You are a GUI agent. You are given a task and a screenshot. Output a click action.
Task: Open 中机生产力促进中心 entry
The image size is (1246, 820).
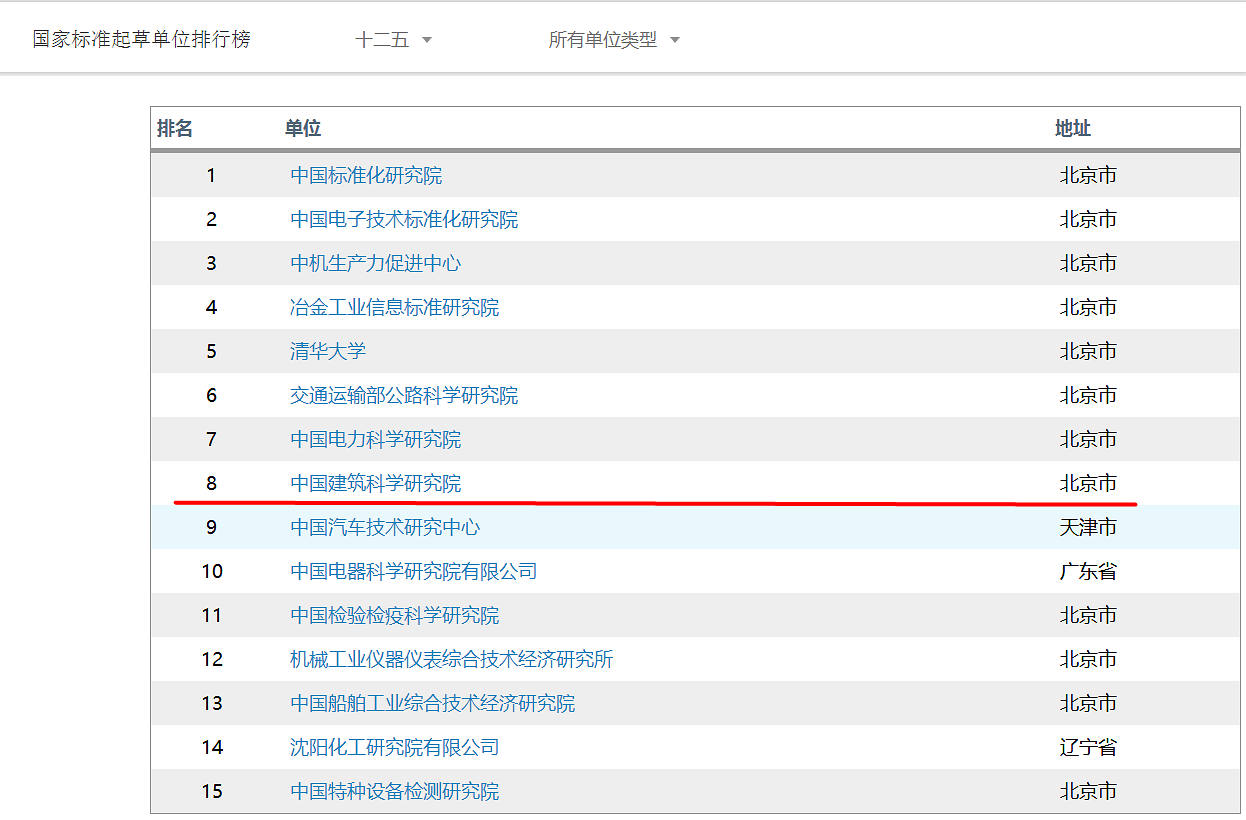(376, 263)
